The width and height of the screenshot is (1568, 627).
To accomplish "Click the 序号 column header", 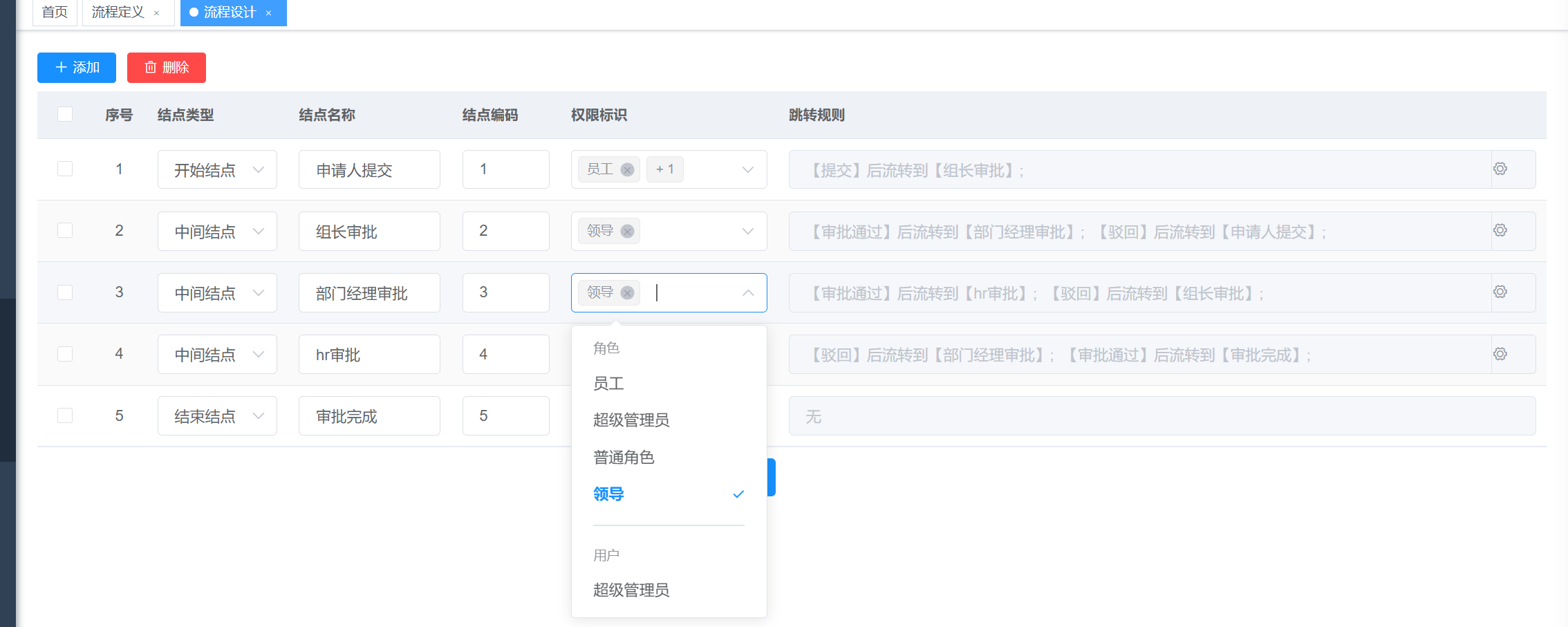I will point(119,115).
